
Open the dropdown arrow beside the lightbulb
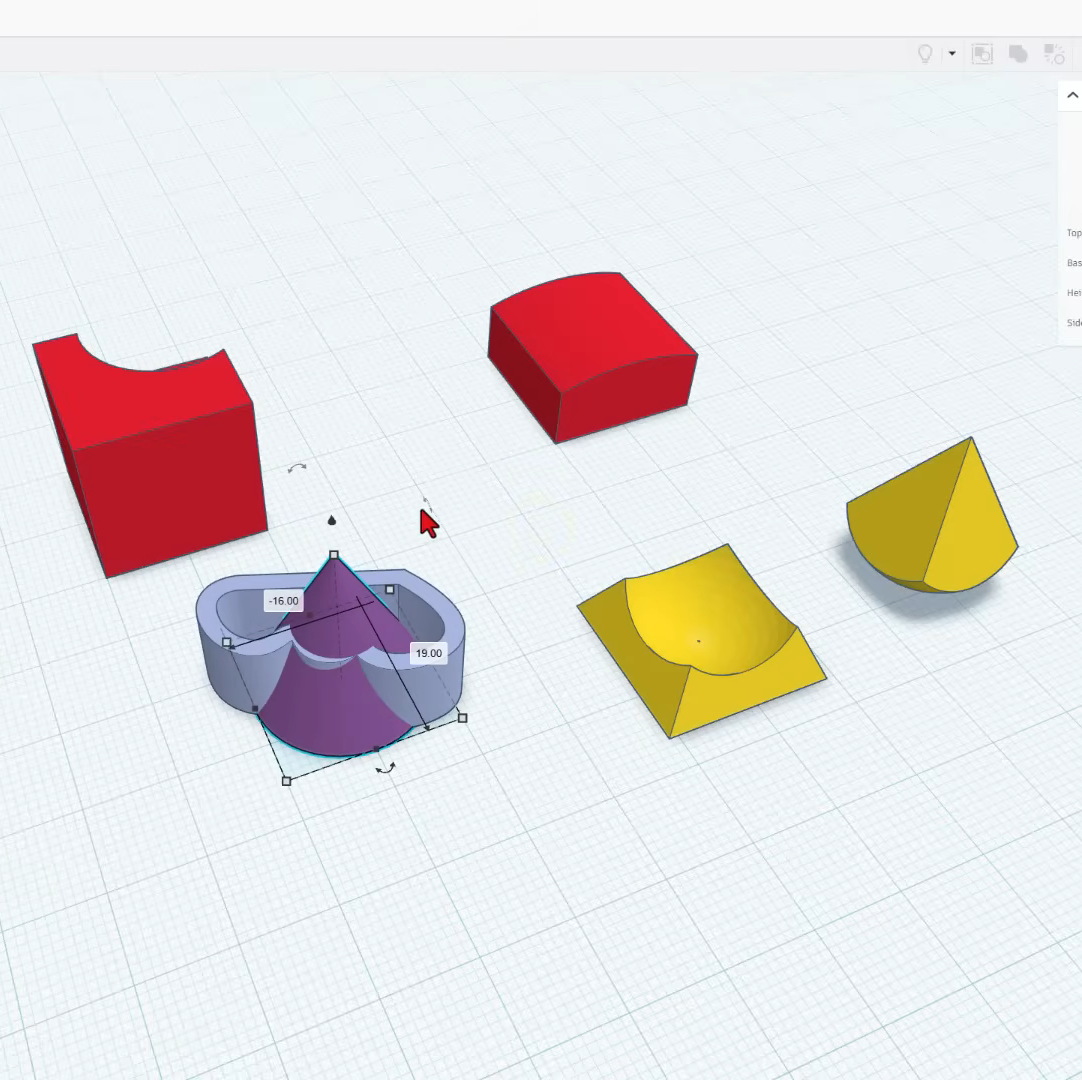click(x=952, y=54)
